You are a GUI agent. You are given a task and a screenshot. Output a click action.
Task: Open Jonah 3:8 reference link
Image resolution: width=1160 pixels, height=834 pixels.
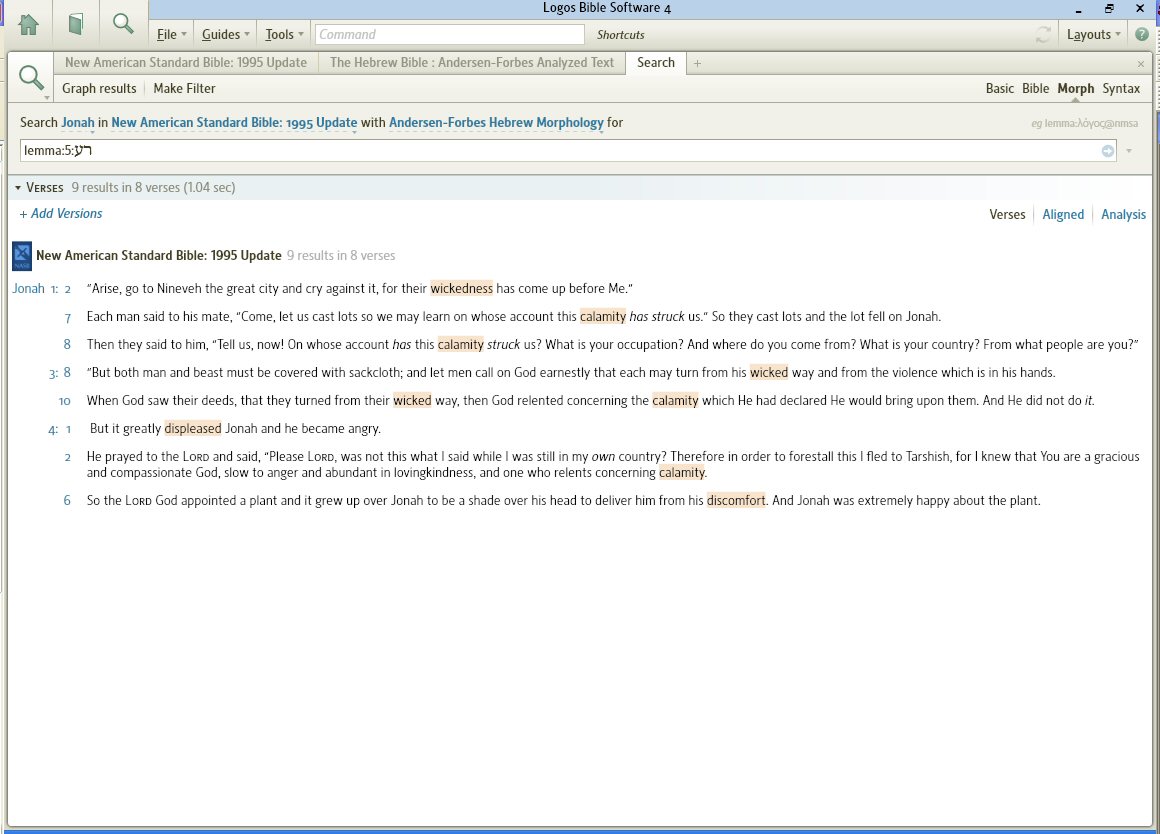tap(60, 373)
